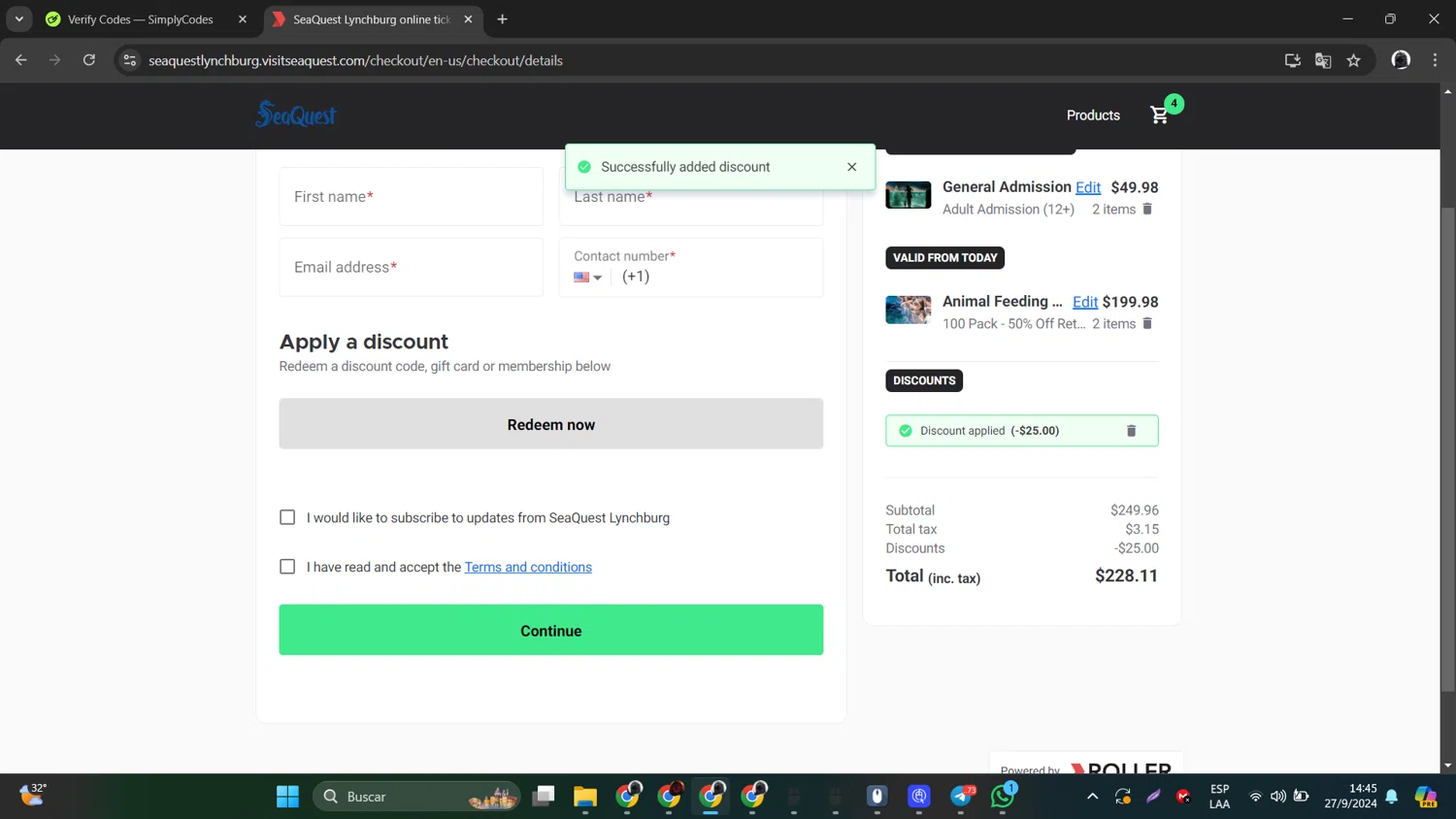This screenshot has width=1456, height=819.
Task: Open WhatsApp from the taskbar
Action: 1003,797
